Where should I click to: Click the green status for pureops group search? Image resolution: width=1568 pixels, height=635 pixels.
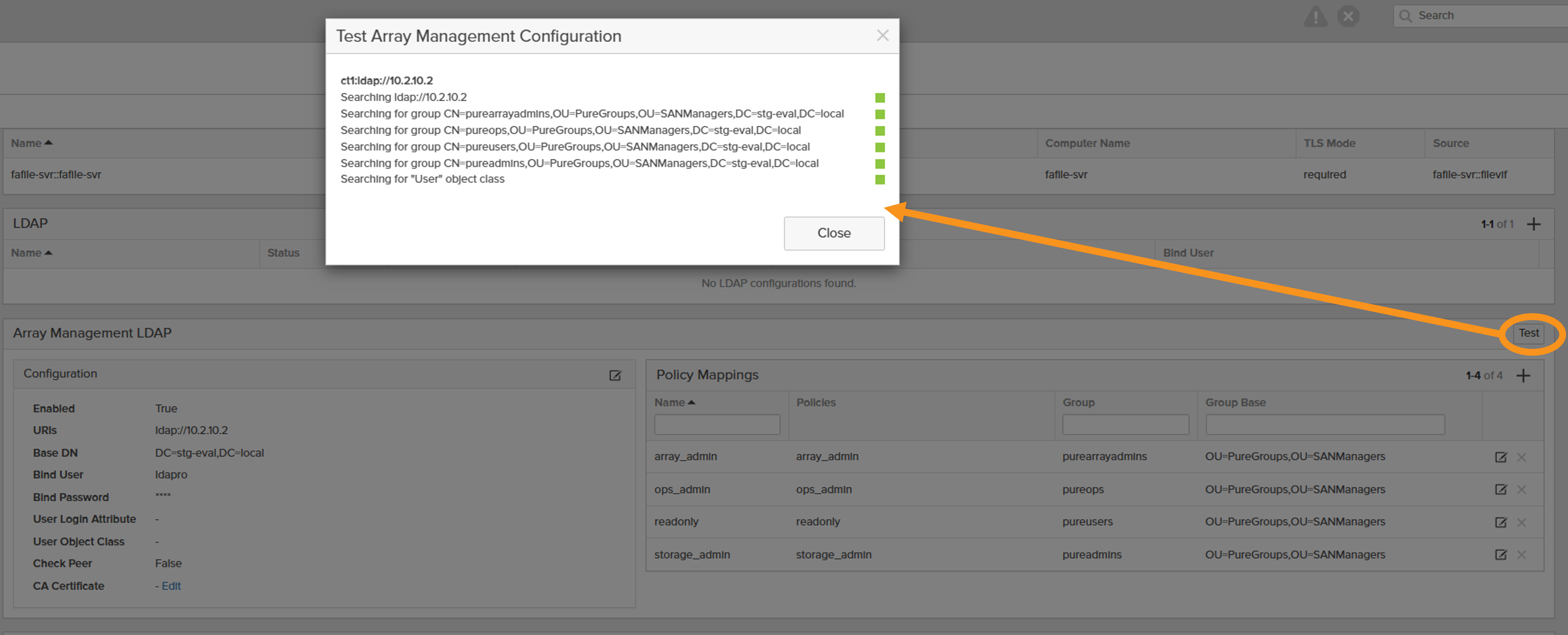click(880, 131)
